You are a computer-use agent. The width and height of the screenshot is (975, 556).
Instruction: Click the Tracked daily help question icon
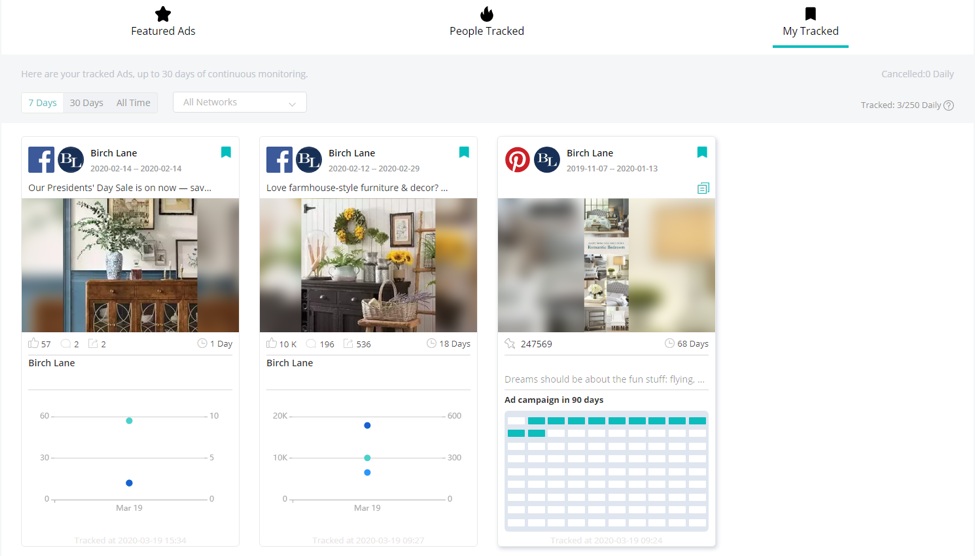(949, 106)
